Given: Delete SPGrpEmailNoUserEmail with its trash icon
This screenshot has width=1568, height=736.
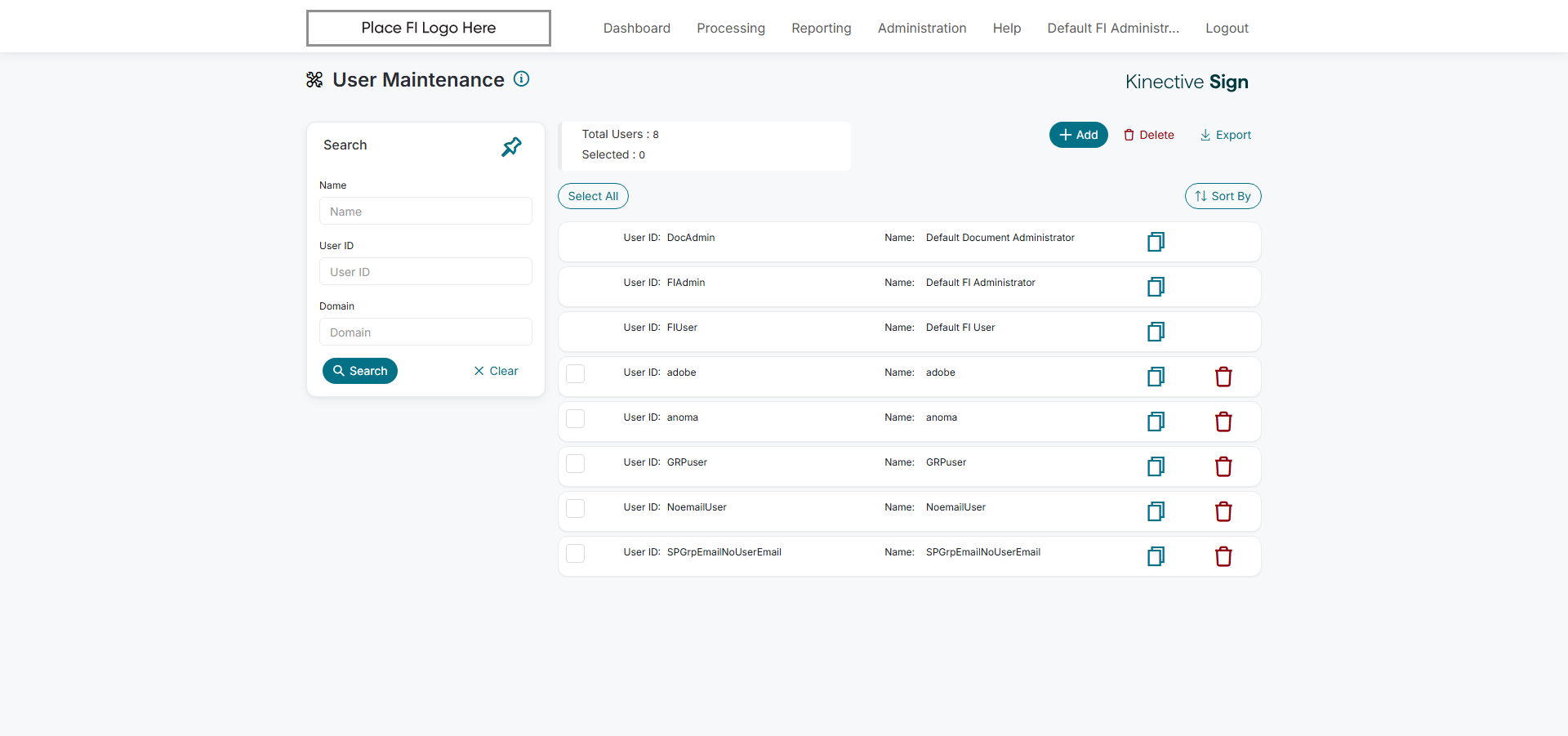Looking at the screenshot, I should tap(1223, 556).
